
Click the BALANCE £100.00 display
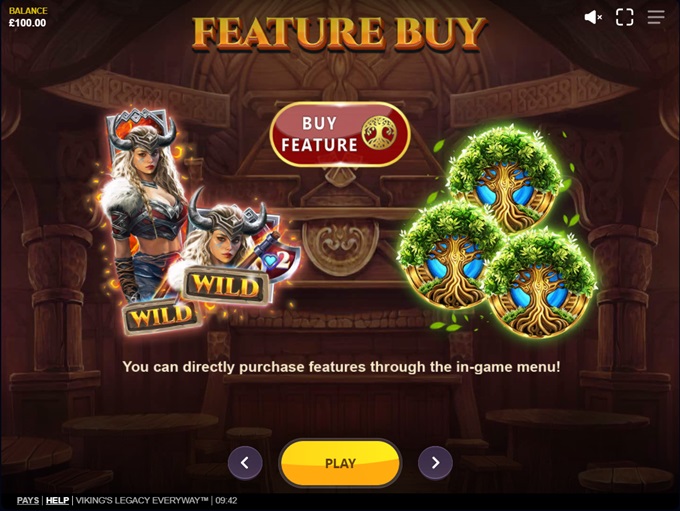[x=28, y=17]
